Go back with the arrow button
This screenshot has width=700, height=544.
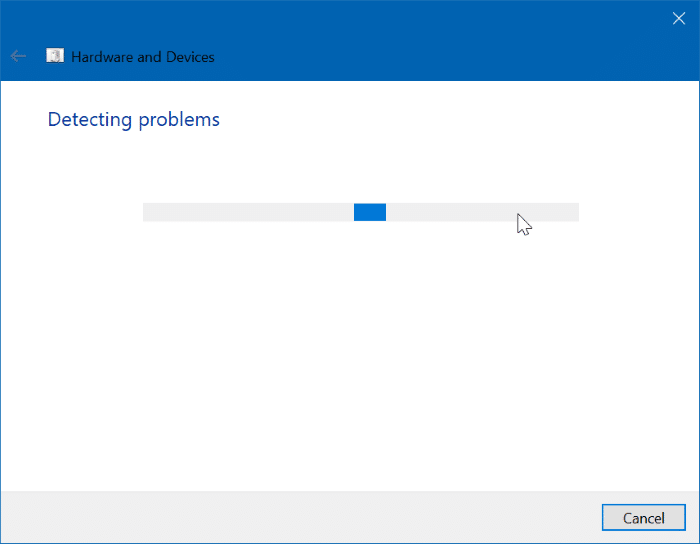(x=18, y=56)
